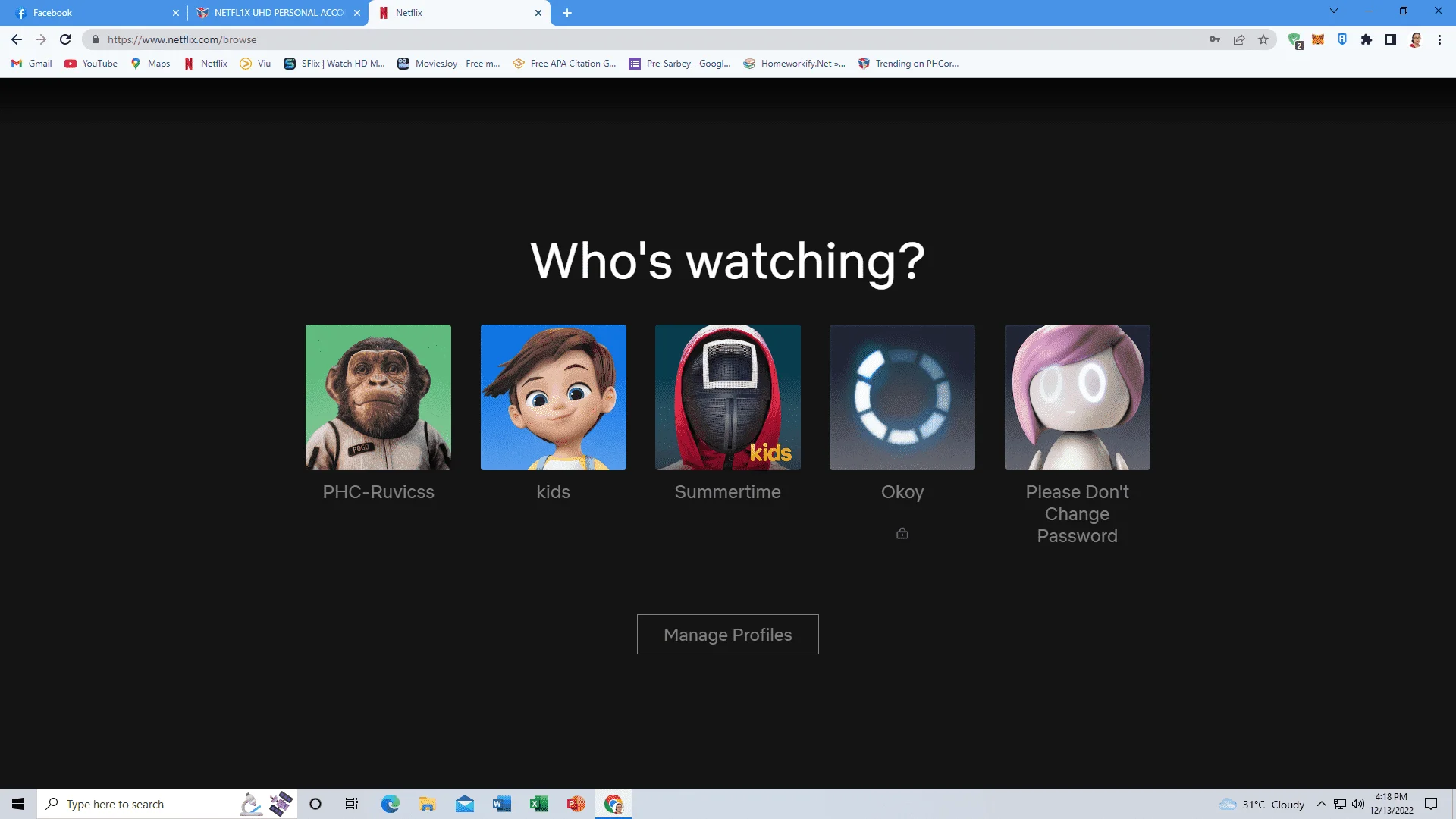
Task: Open Microsoft Word from taskbar
Action: point(501,804)
